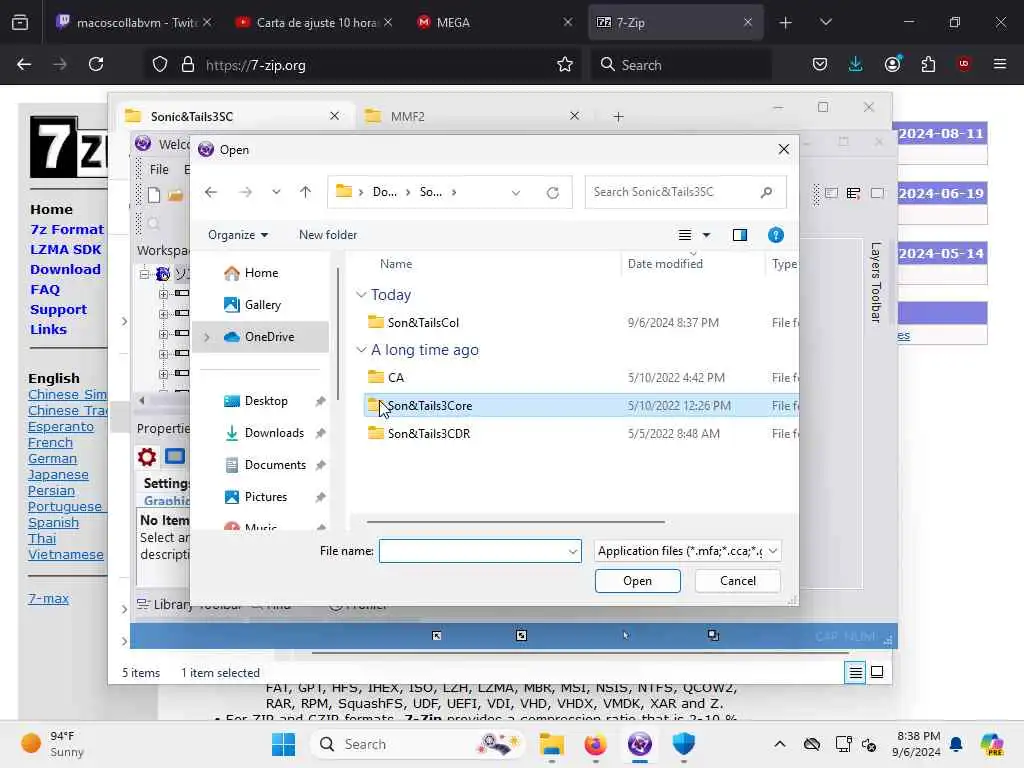Click the Cancel button in the dialog
This screenshot has width=1024, height=768.
pos(737,581)
